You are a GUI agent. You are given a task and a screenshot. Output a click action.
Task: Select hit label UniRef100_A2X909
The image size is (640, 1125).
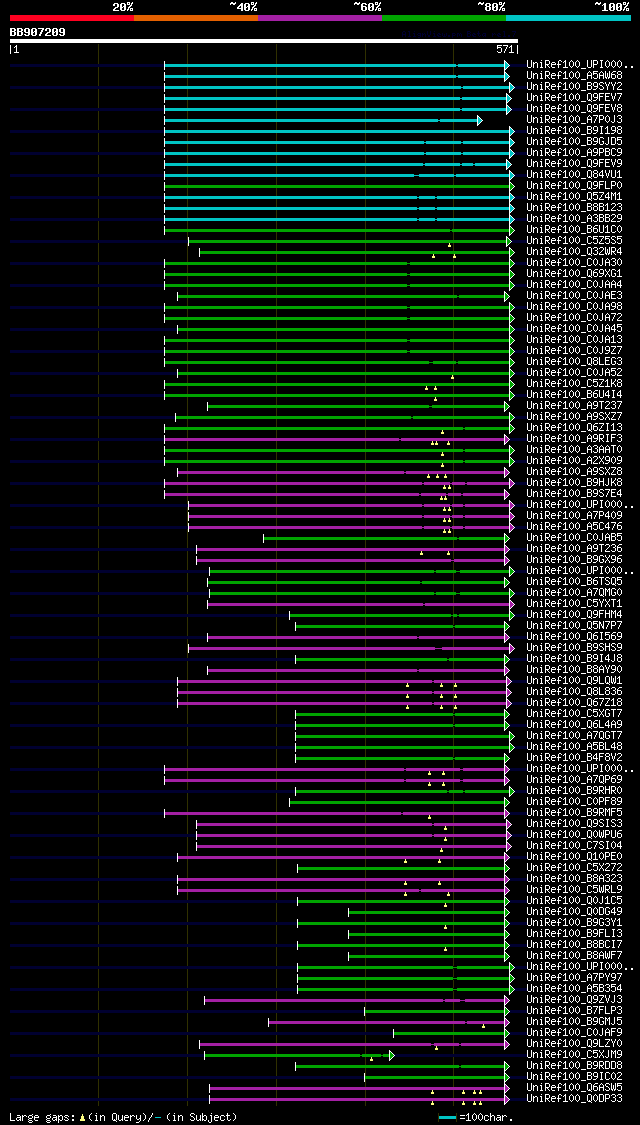click(575, 461)
